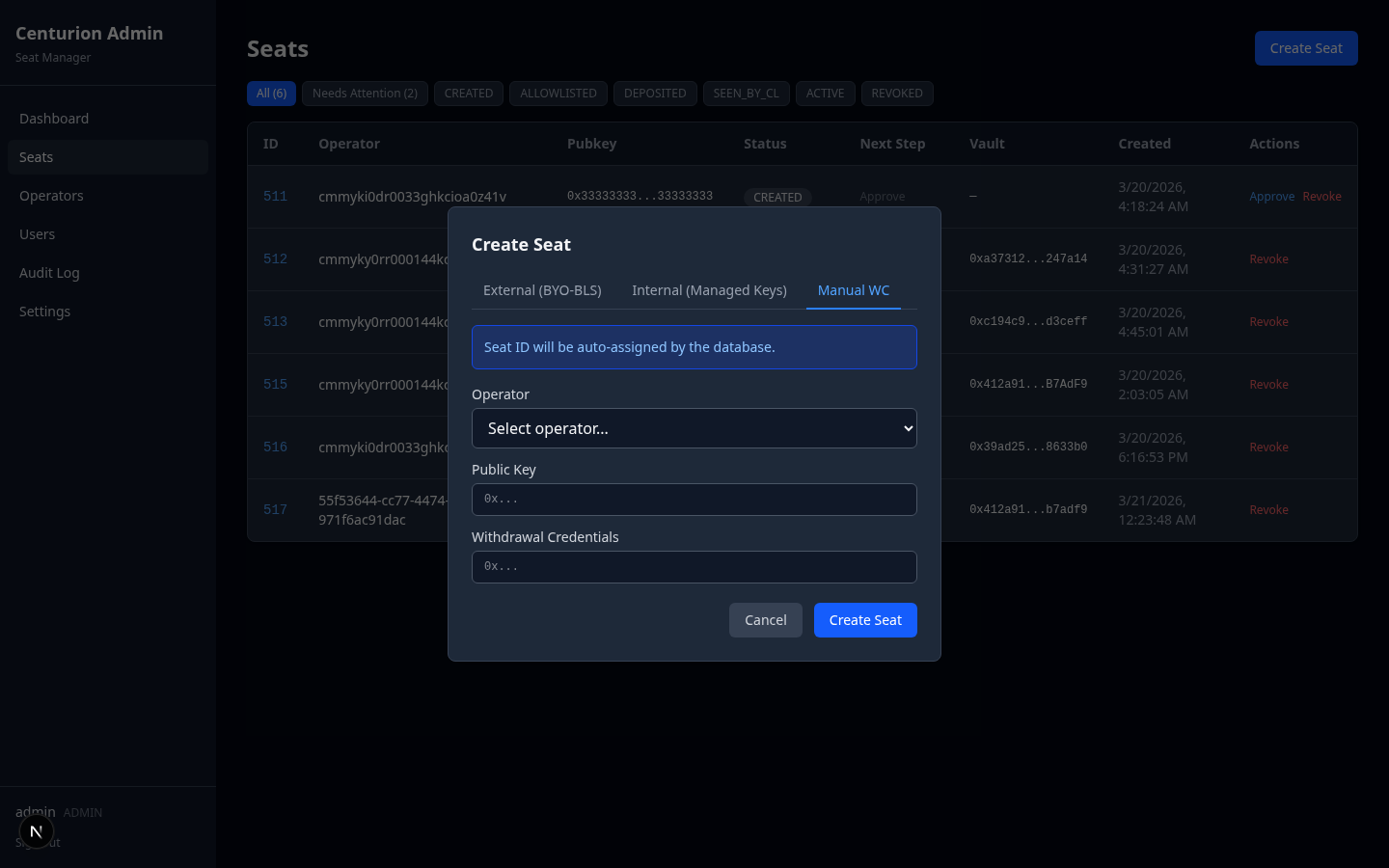
Task: Open the Select operator dropdown
Action: 694,428
